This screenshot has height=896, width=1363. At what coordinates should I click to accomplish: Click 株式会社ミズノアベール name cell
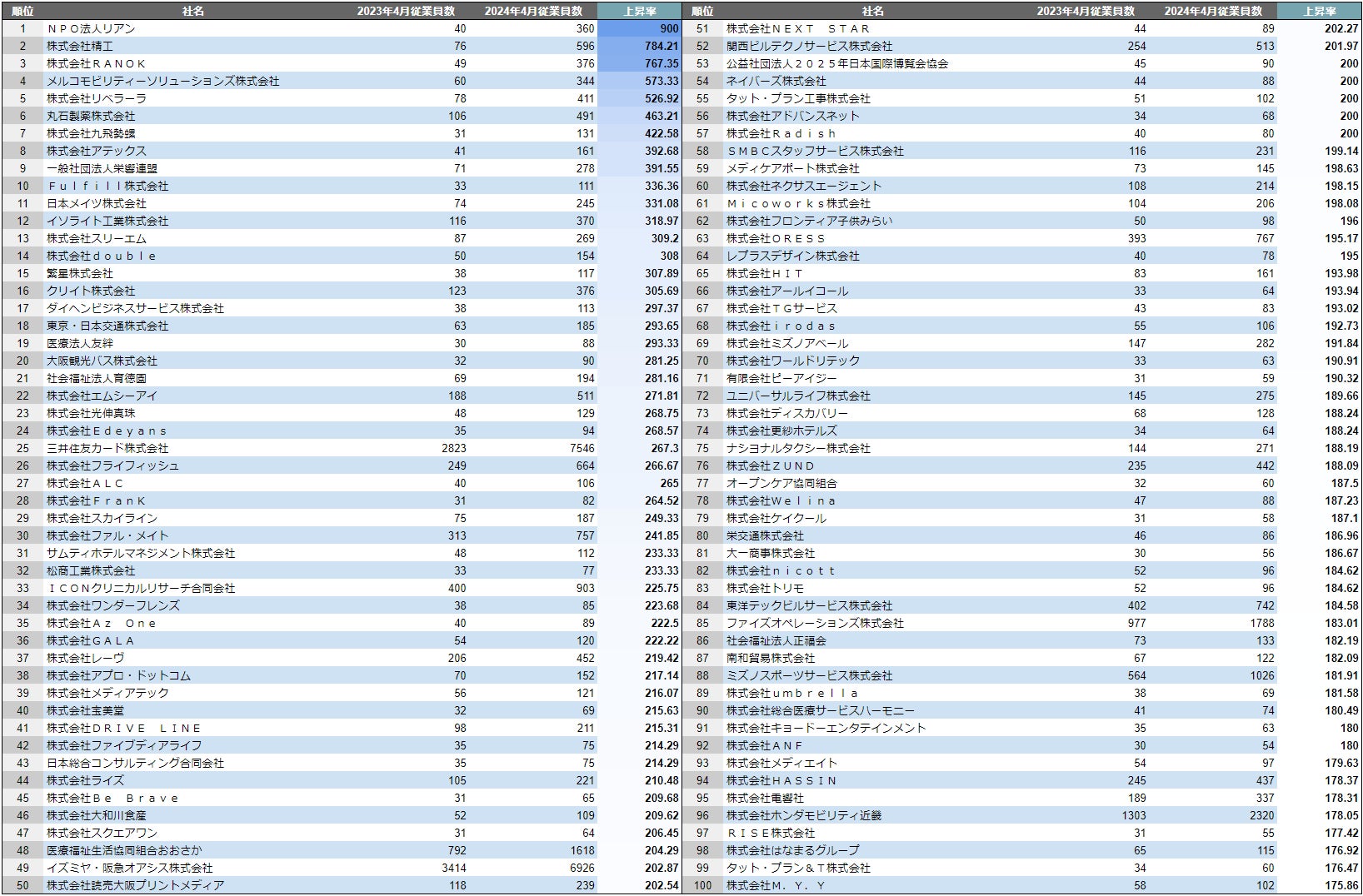point(787,343)
